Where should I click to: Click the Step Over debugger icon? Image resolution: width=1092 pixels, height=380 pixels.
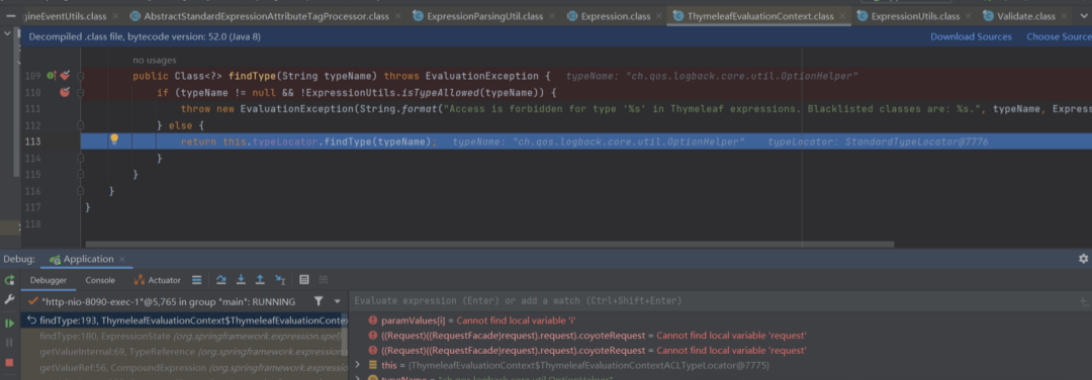tap(221, 280)
